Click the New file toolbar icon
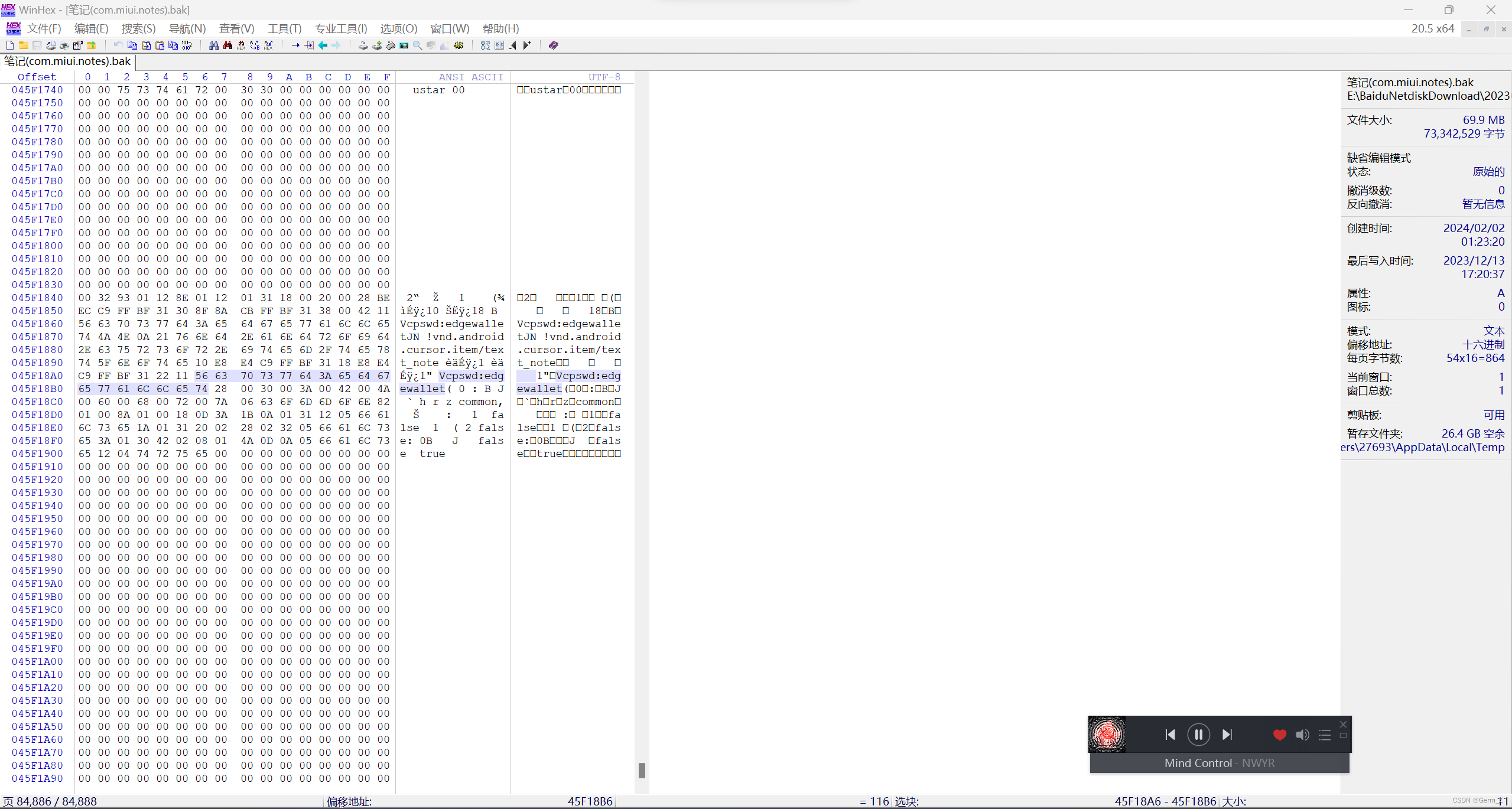Viewport: 1512px width, 809px height. 10,45
